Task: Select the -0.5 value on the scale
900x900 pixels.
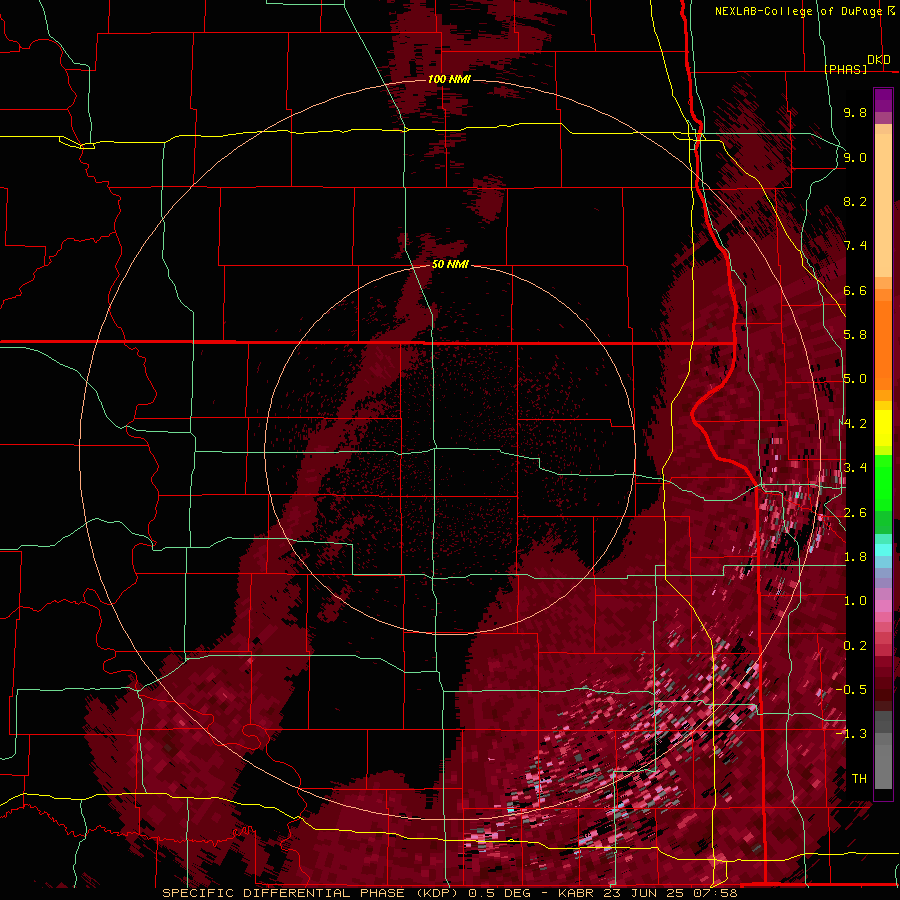Action: click(x=851, y=690)
